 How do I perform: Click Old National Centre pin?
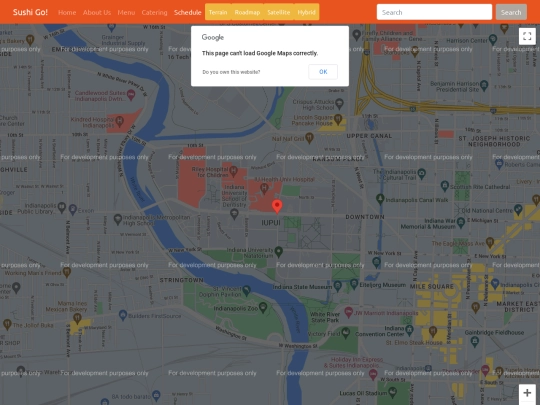point(518,209)
